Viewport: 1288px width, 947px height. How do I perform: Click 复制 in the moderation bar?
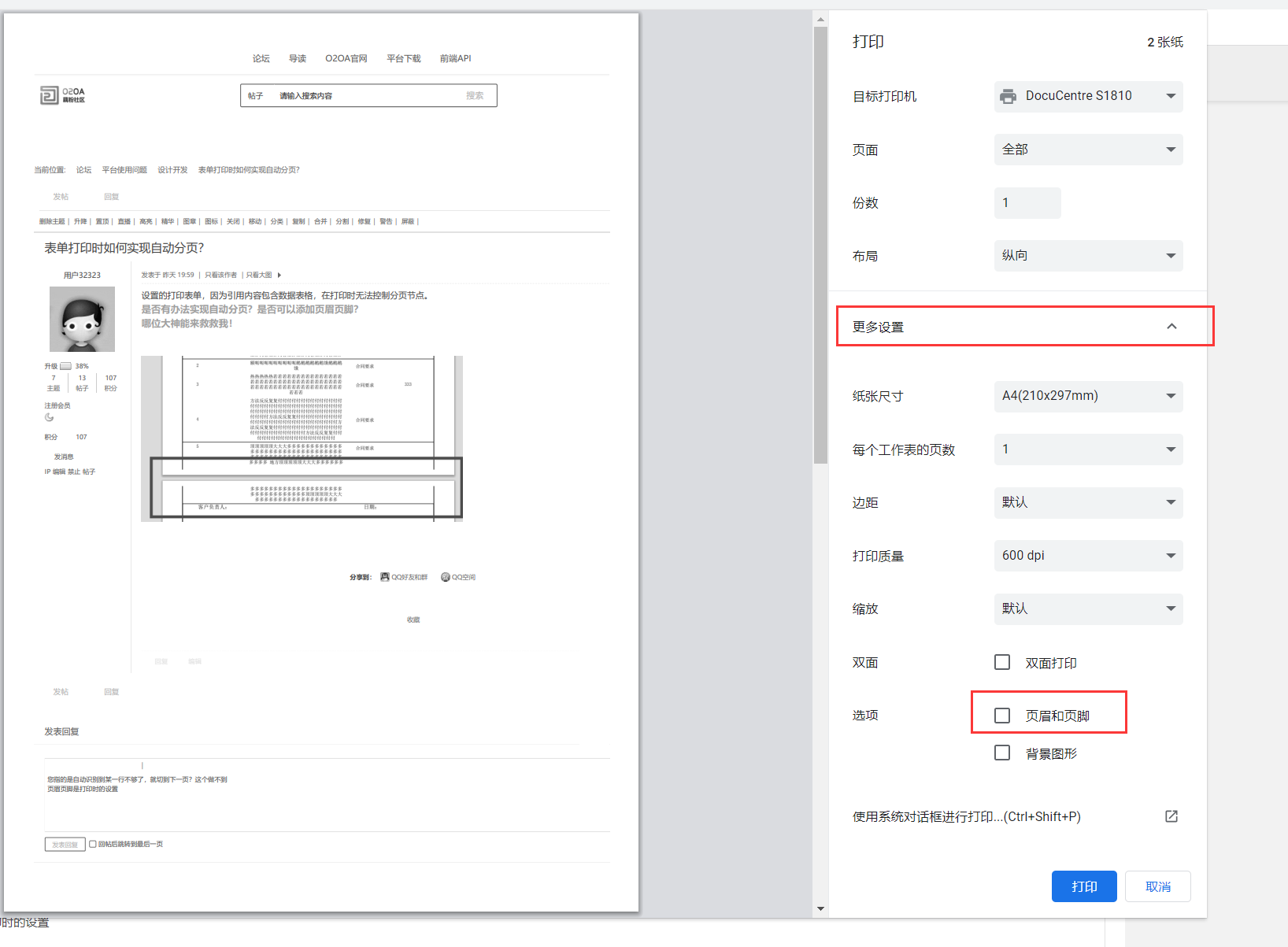pyautogui.click(x=298, y=221)
